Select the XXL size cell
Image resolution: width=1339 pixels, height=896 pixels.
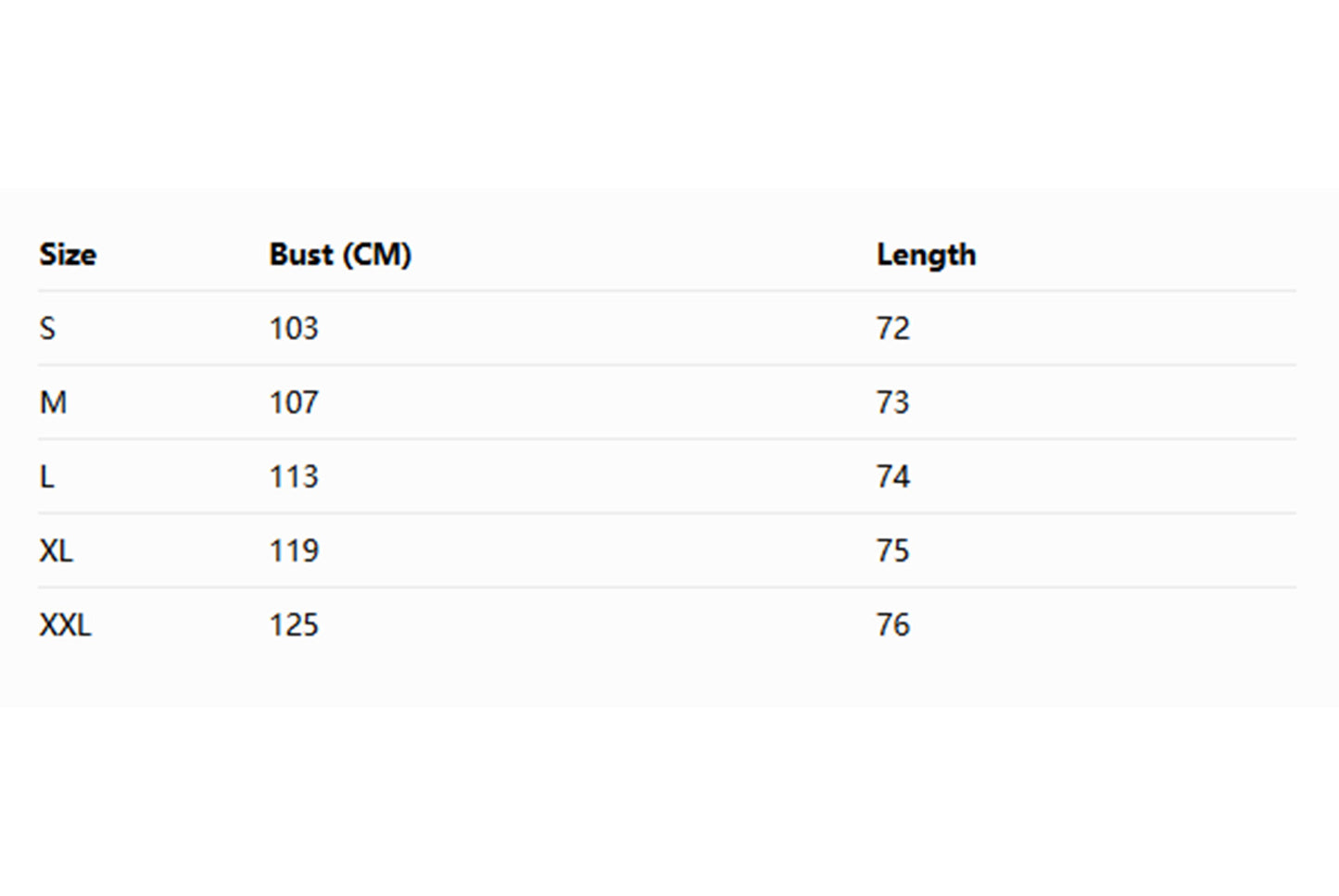point(65,625)
